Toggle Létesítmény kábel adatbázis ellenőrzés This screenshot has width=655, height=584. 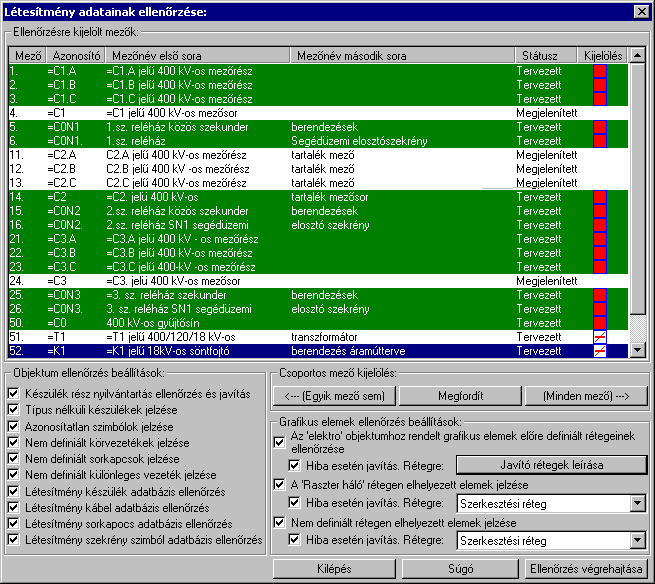click(x=14, y=508)
